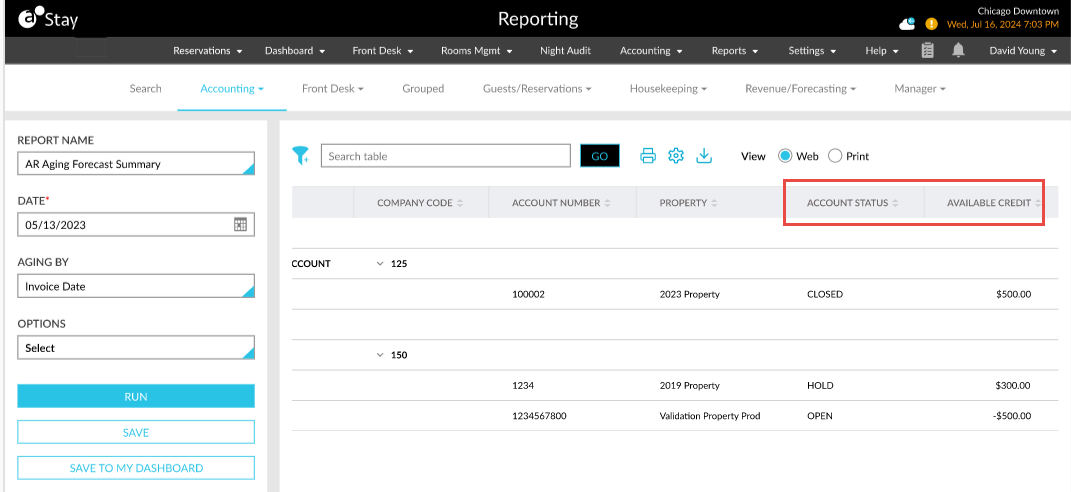Click the HOLD status cell
This screenshot has height=492, width=1071.
pos(820,385)
